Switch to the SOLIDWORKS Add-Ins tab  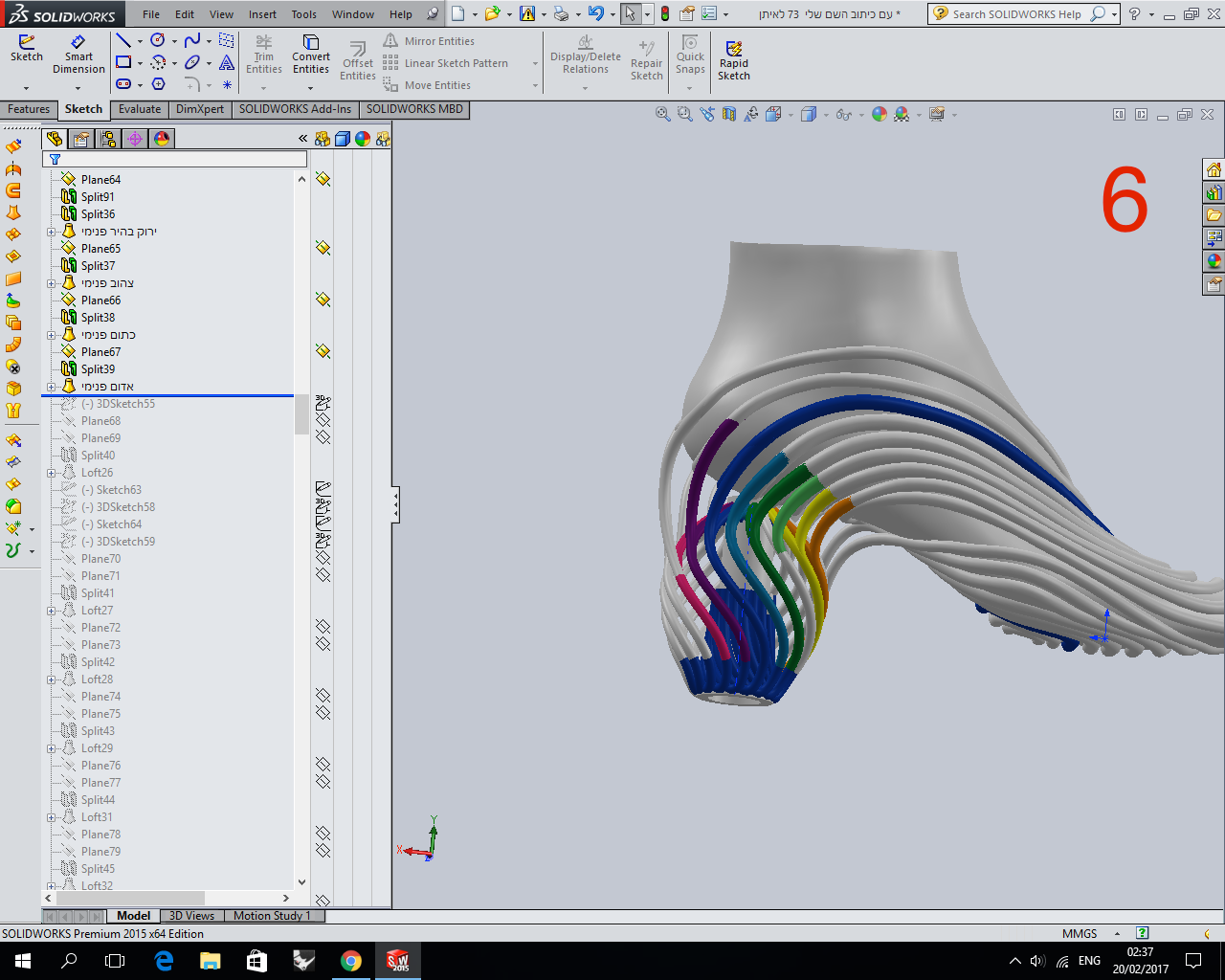[295, 109]
